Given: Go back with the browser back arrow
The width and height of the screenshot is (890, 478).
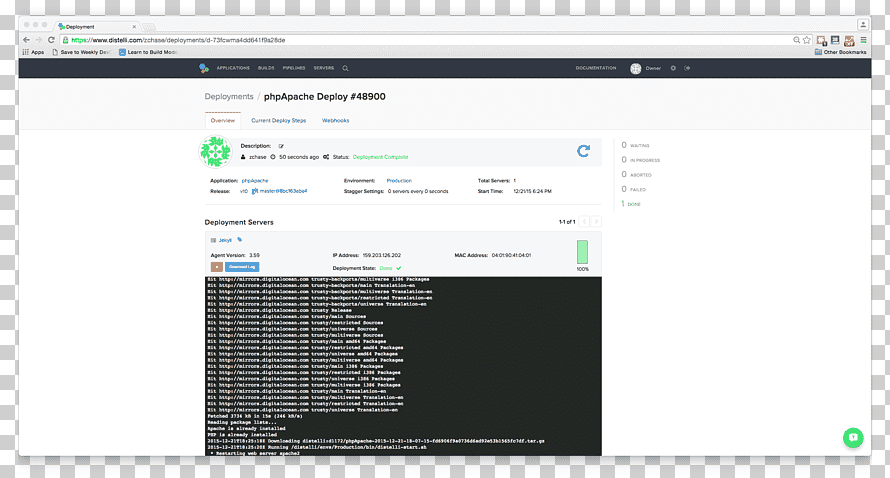Looking at the screenshot, I should tap(26, 40).
